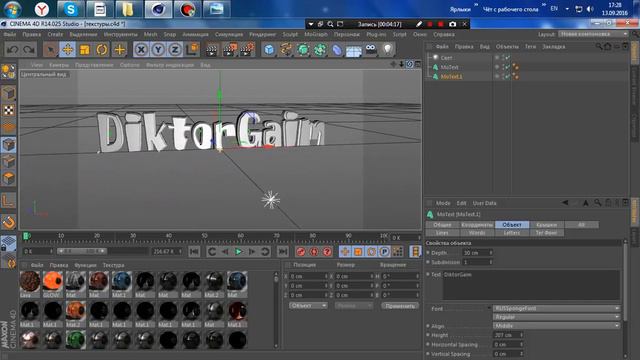Image resolution: width=640 pixels, height=360 pixels.
Task: Open the Объект tab in Attributes
Action: [512, 224]
